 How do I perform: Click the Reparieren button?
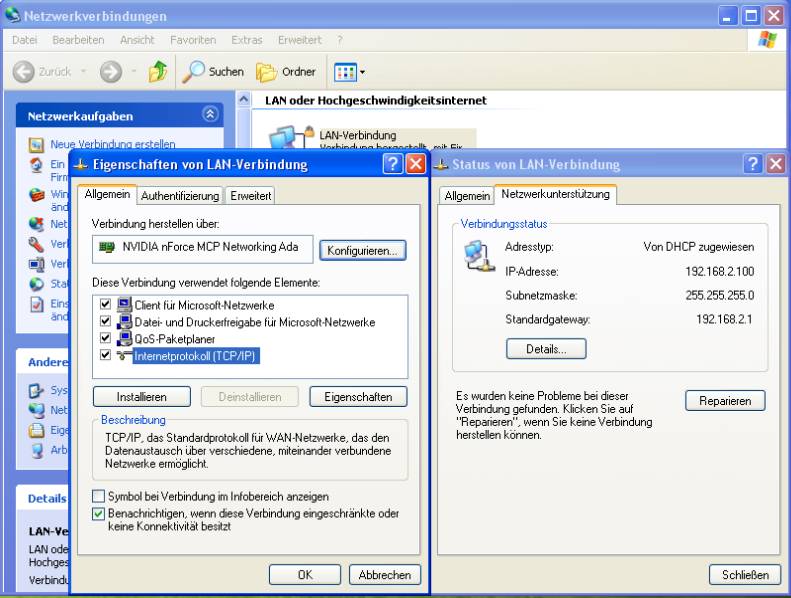click(724, 401)
